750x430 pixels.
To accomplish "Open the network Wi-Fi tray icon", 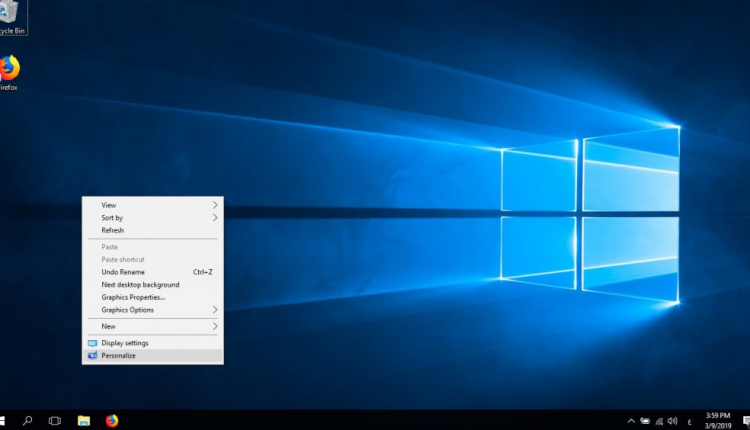I will (659, 420).
